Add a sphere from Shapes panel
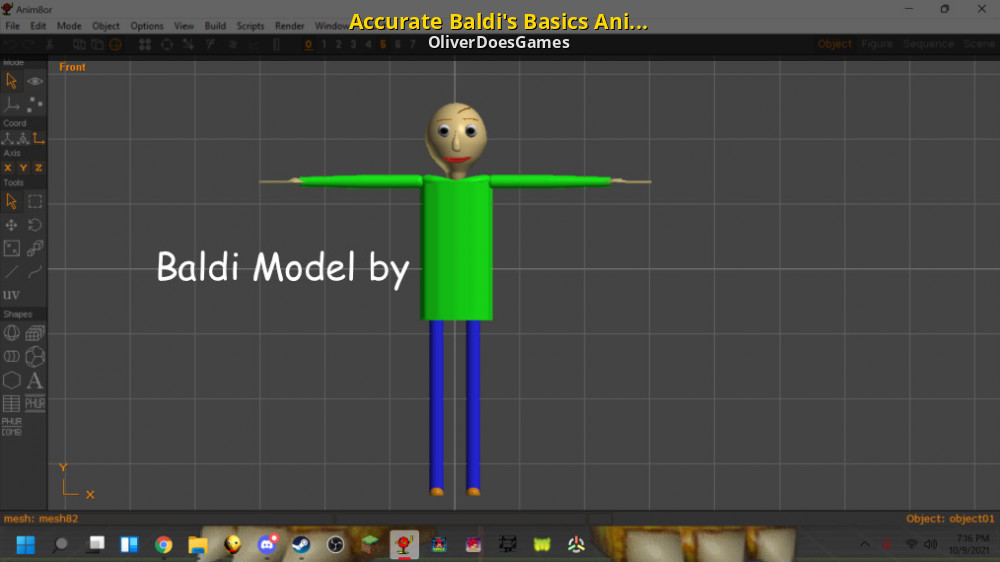 pos(11,333)
